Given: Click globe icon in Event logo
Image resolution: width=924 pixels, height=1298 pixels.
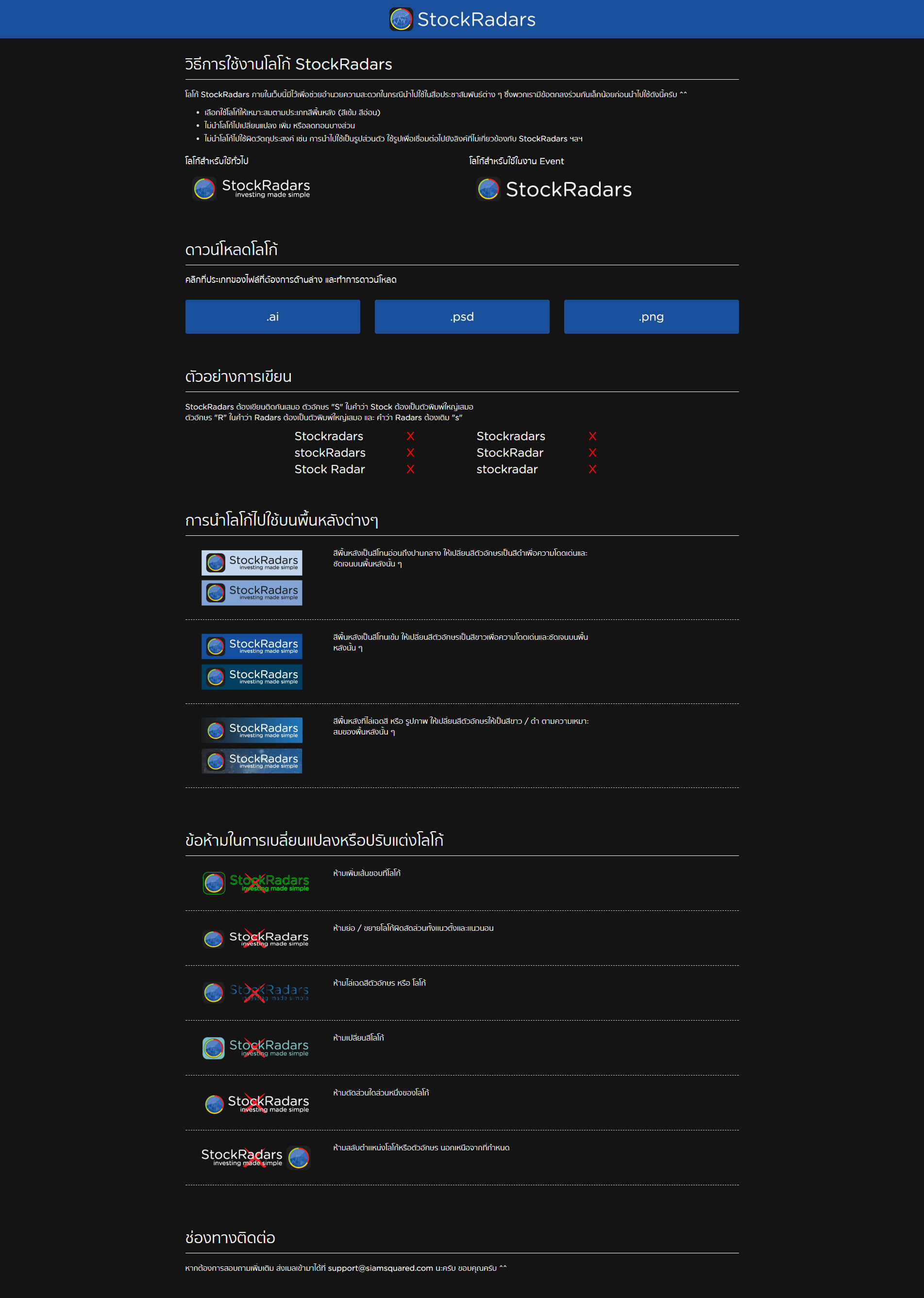Looking at the screenshot, I should pyautogui.click(x=488, y=189).
